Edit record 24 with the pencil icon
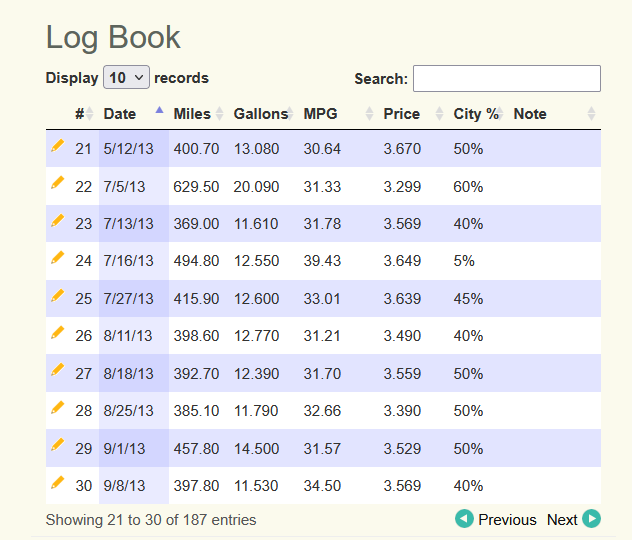The image size is (632, 540). [x=58, y=258]
